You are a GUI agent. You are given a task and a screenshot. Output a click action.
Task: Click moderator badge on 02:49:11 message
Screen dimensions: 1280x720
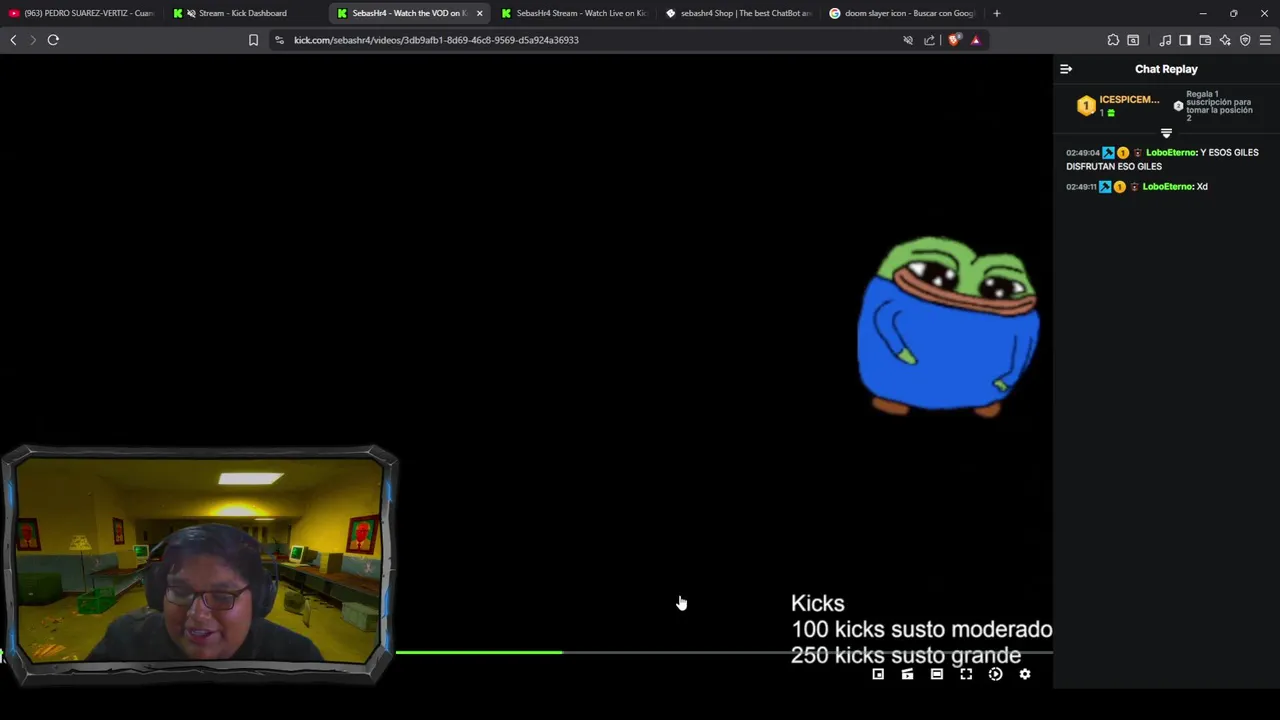point(1105,187)
